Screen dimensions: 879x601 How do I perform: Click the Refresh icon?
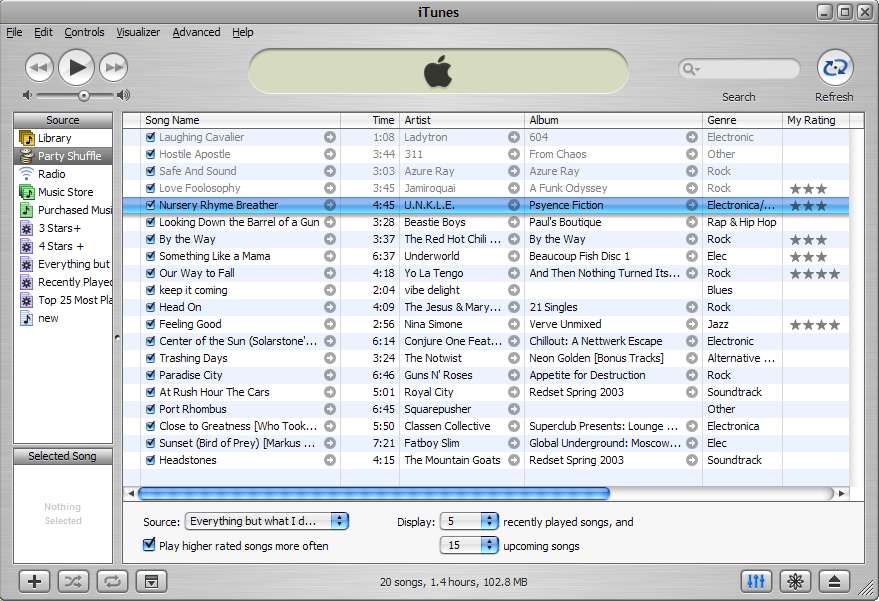pos(834,68)
